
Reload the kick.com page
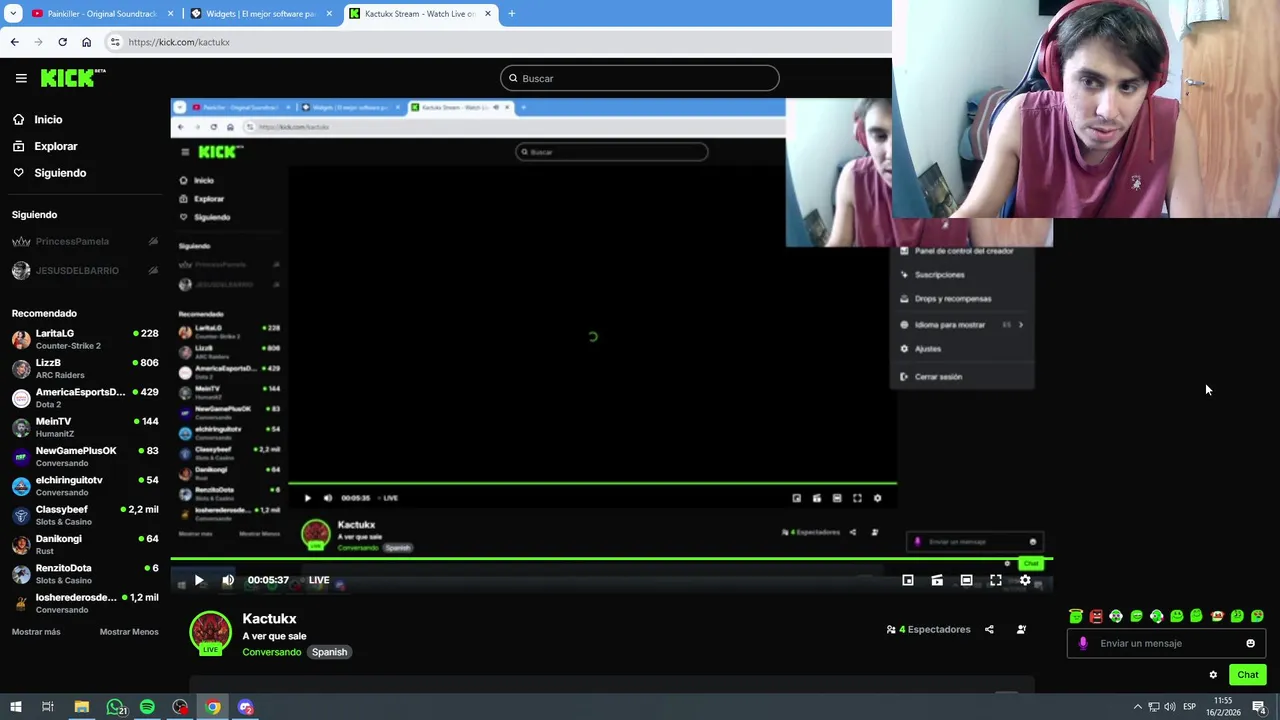62,42
